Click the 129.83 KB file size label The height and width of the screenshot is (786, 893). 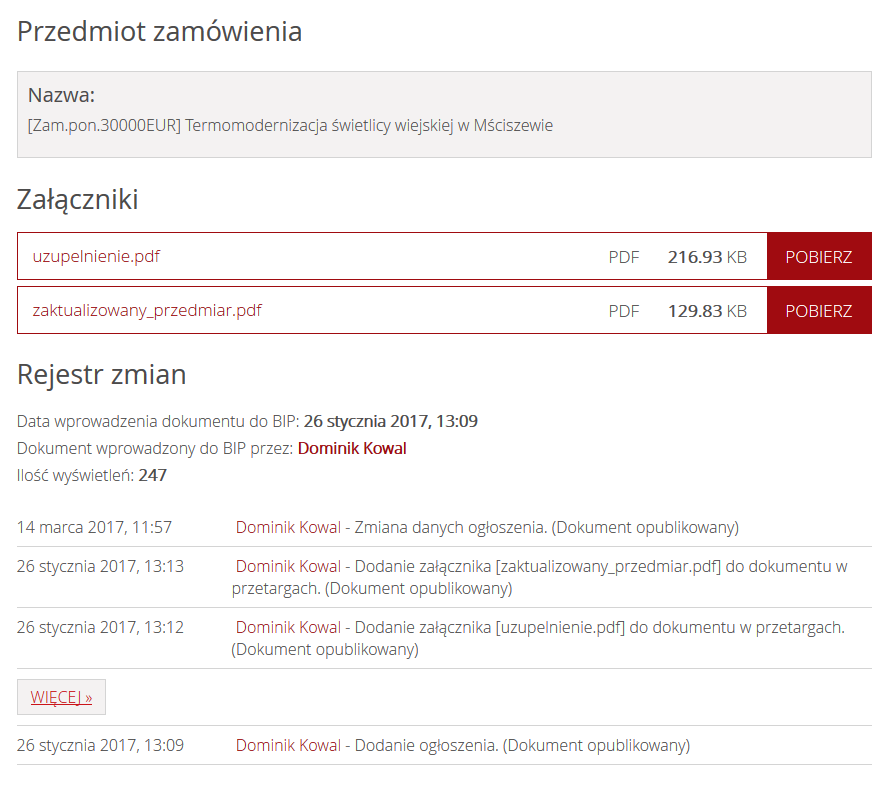coord(707,311)
